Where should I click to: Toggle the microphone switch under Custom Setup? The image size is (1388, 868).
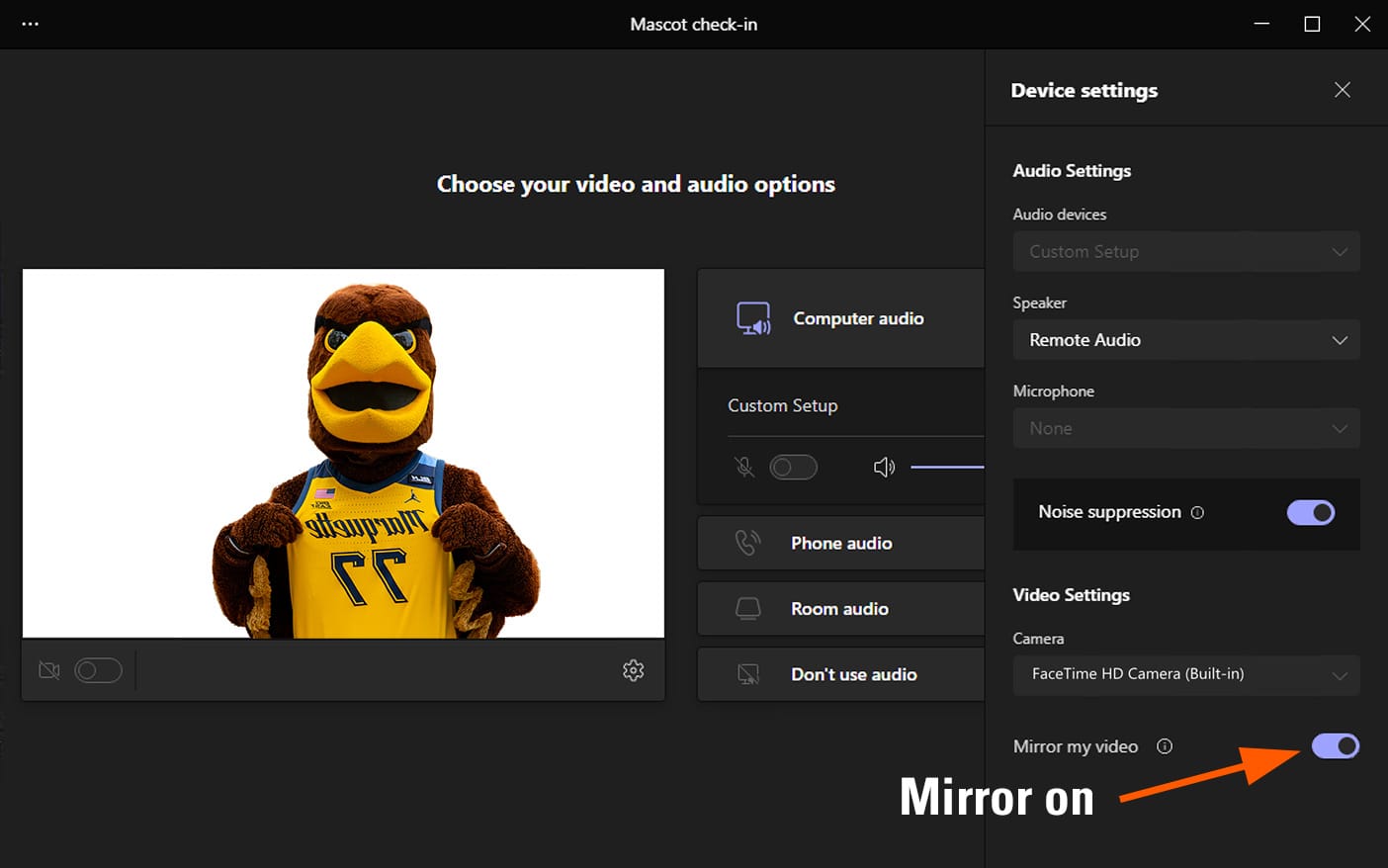794,467
